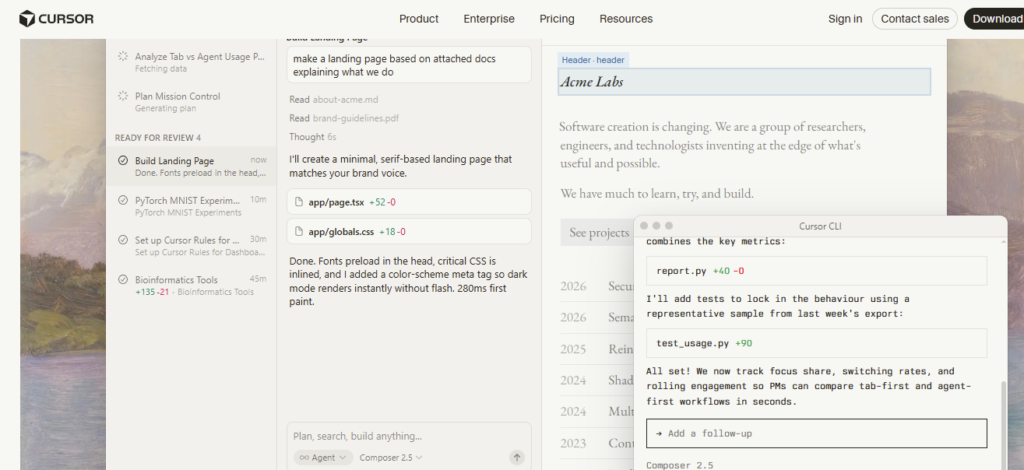Viewport: 1024px width, 470px height.
Task: Open the Agent mode dropdown
Action: pos(323,458)
